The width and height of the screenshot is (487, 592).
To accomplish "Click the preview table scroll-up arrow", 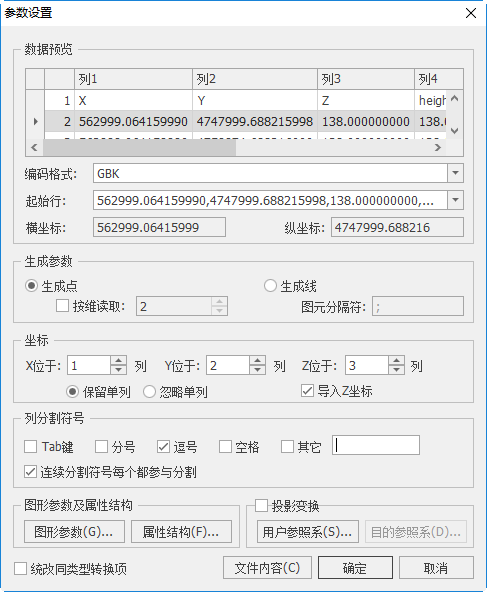I will (455, 99).
